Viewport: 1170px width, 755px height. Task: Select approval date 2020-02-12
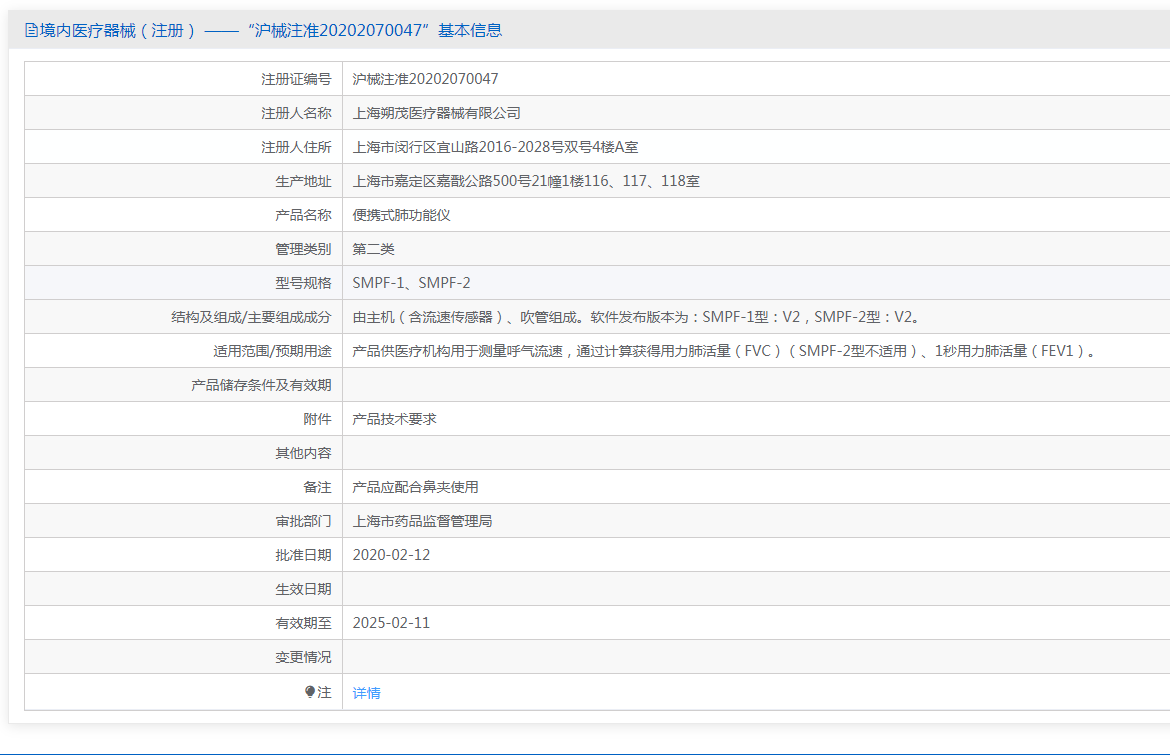[x=391, y=555]
